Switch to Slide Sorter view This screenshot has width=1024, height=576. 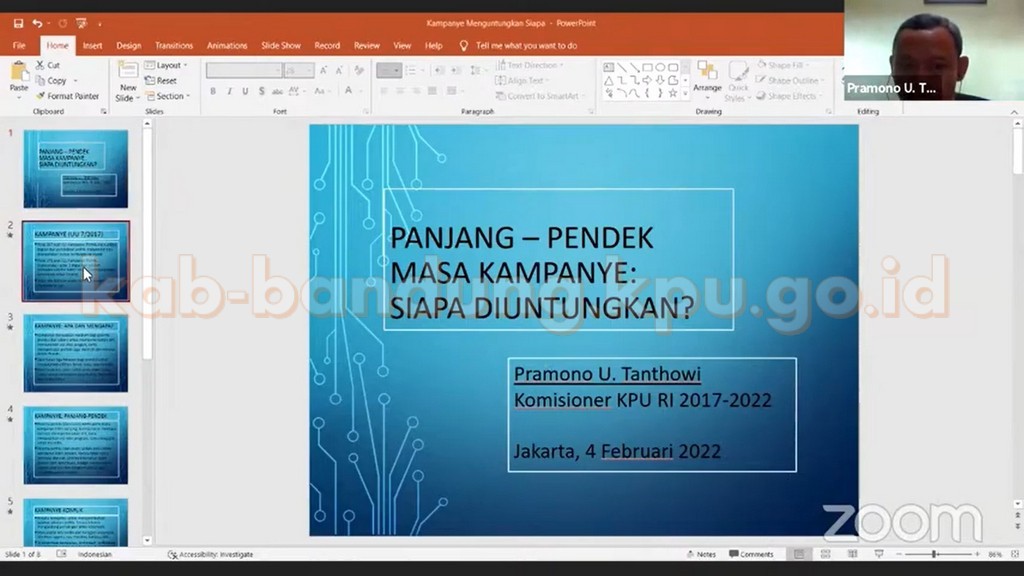pos(825,554)
